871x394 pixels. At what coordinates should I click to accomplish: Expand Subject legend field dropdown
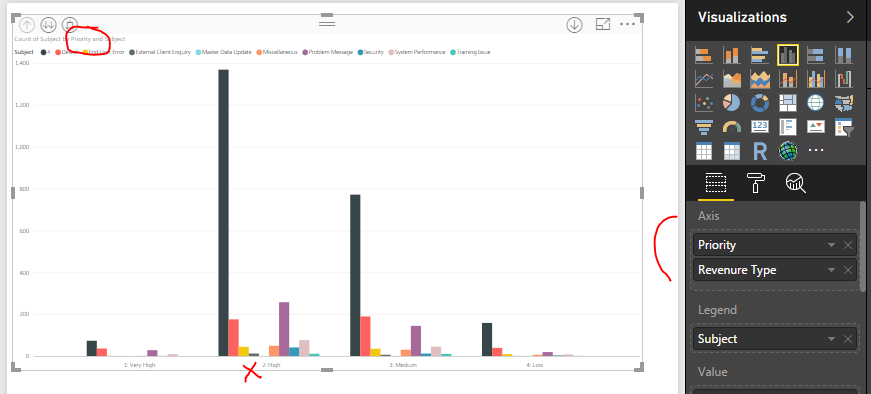[831, 339]
